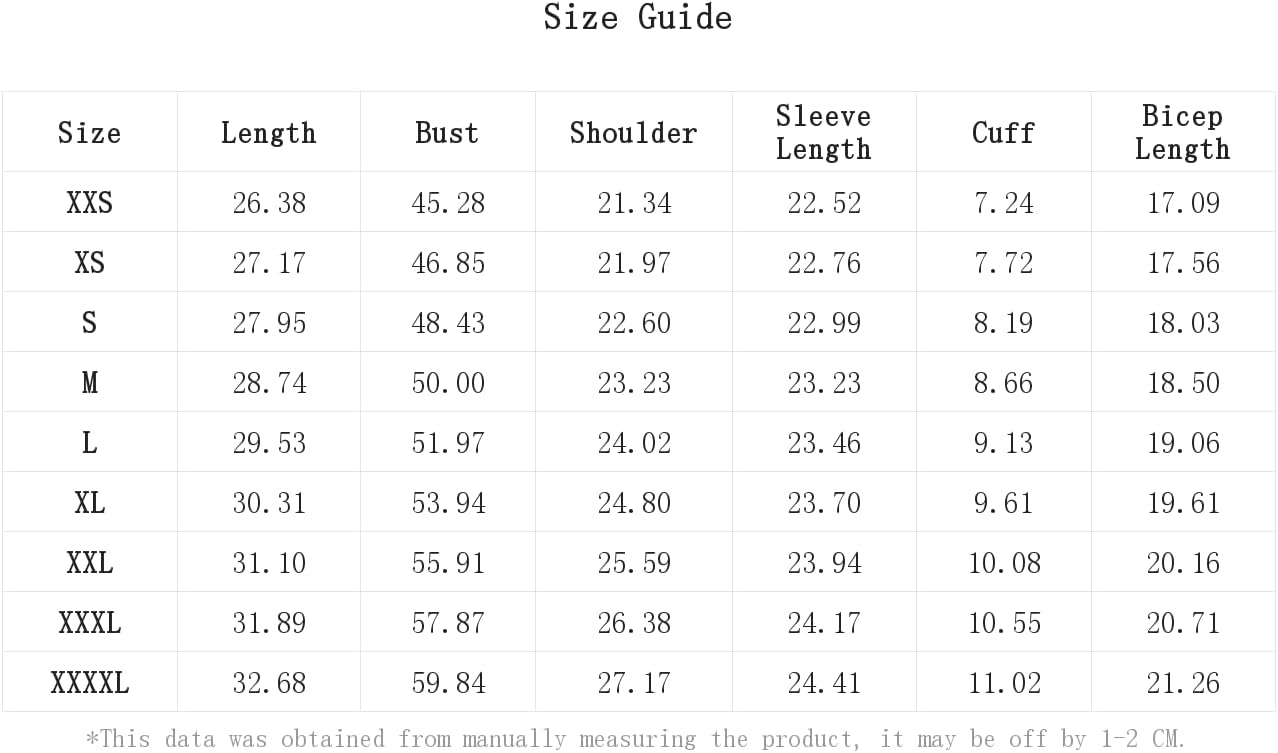
Task: Click the Size Guide title
Action: [x=638, y=17]
